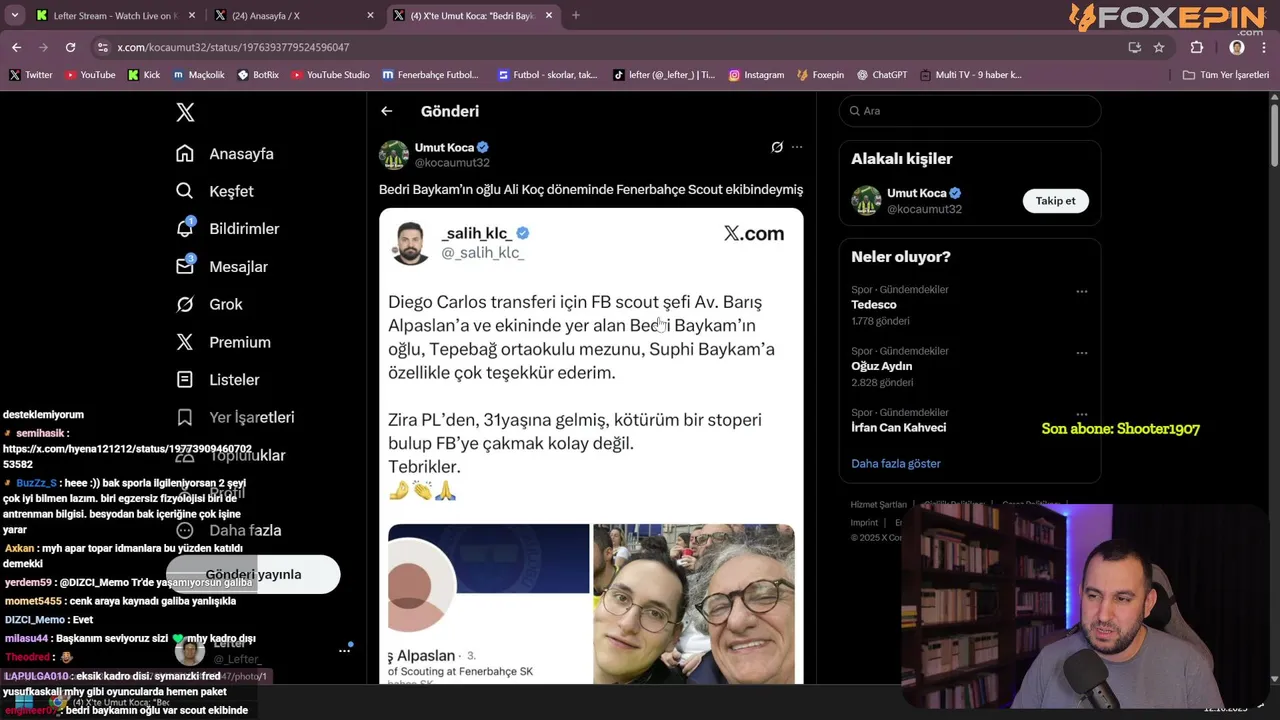Open browser extensions puzzle icon
This screenshot has width=1280, height=720.
pyautogui.click(x=1197, y=47)
